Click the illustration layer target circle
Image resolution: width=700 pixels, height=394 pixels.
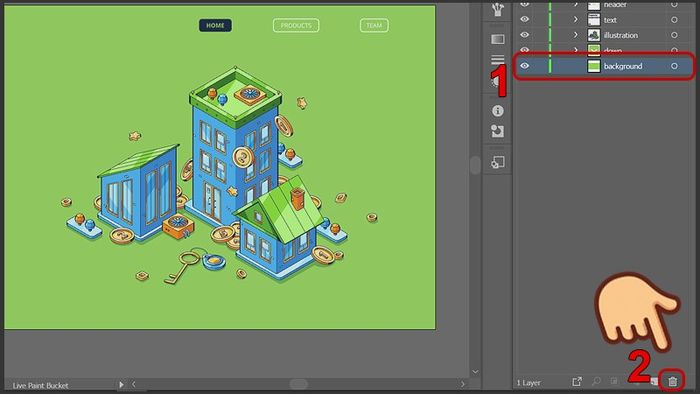[x=674, y=35]
